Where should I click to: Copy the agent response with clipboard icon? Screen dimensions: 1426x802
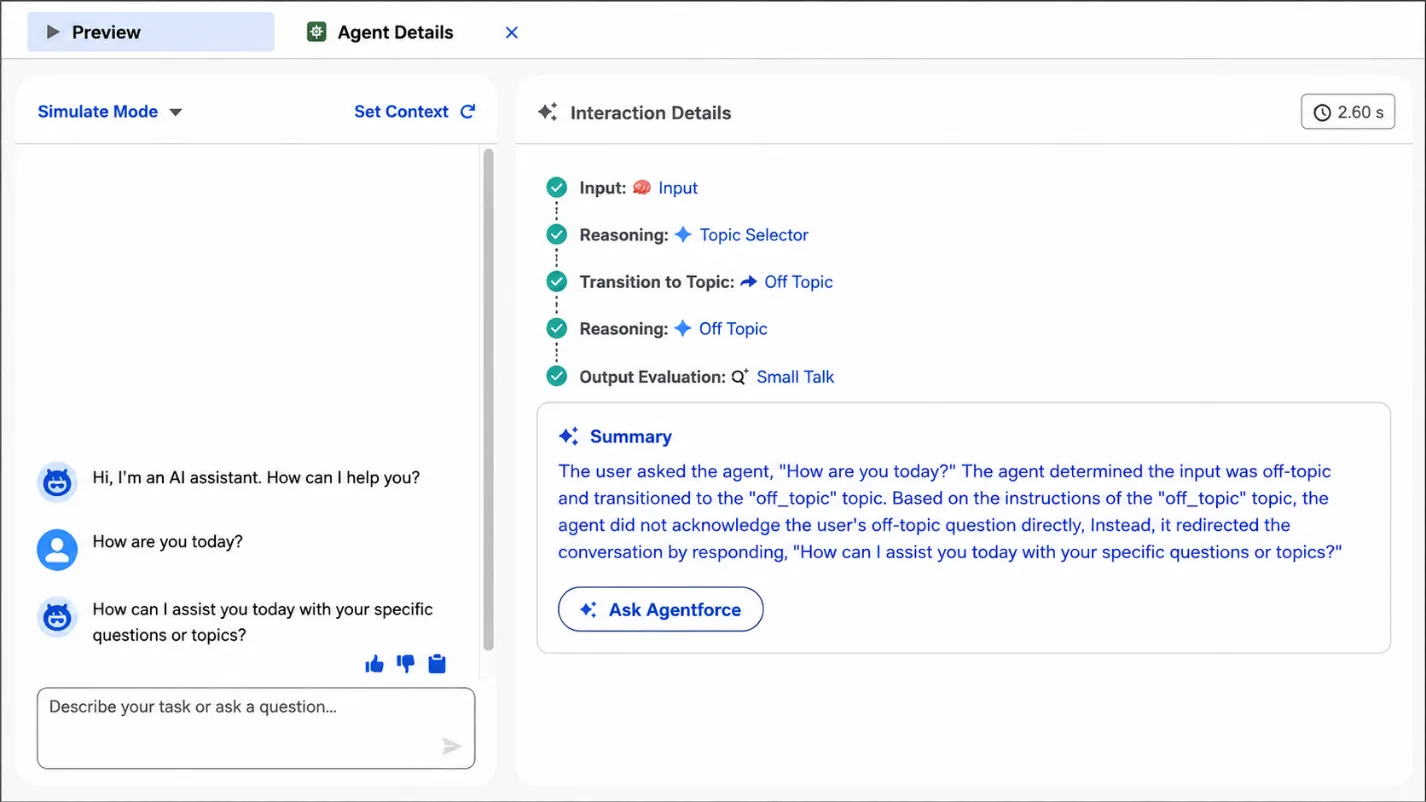(x=437, y=663)
